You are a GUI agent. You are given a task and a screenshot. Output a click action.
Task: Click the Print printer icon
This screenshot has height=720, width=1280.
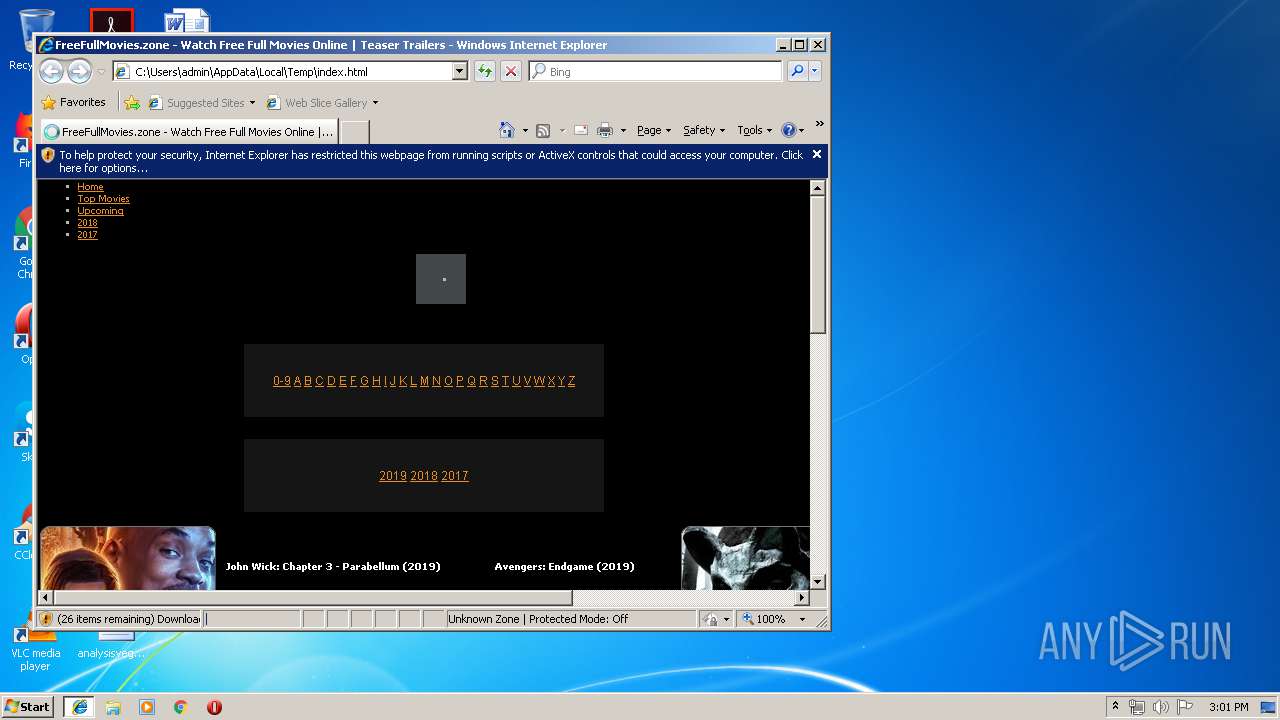click(605, 130)
